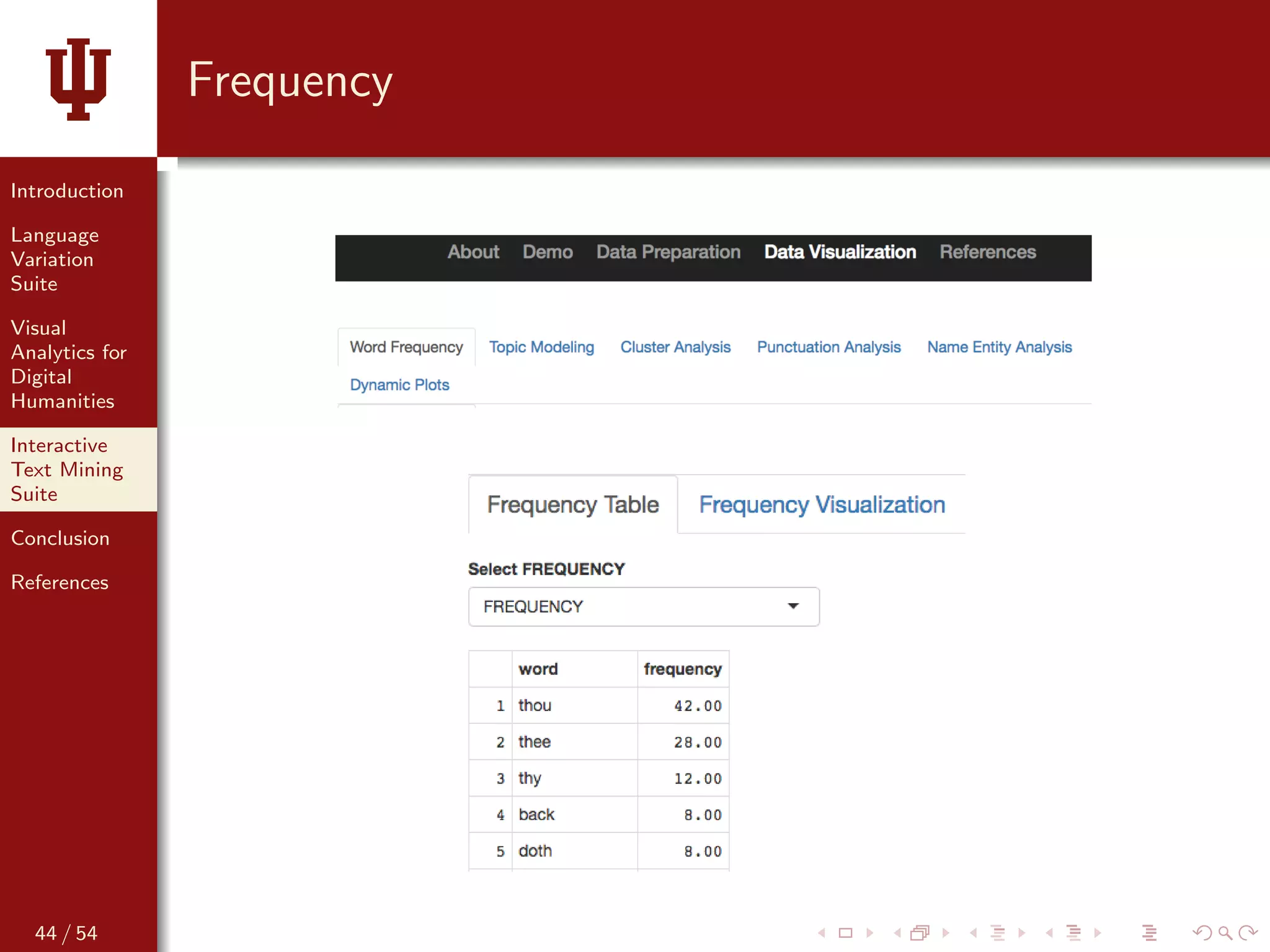
Task: Click the next subsection arrow
Action: click(1022, 933)
